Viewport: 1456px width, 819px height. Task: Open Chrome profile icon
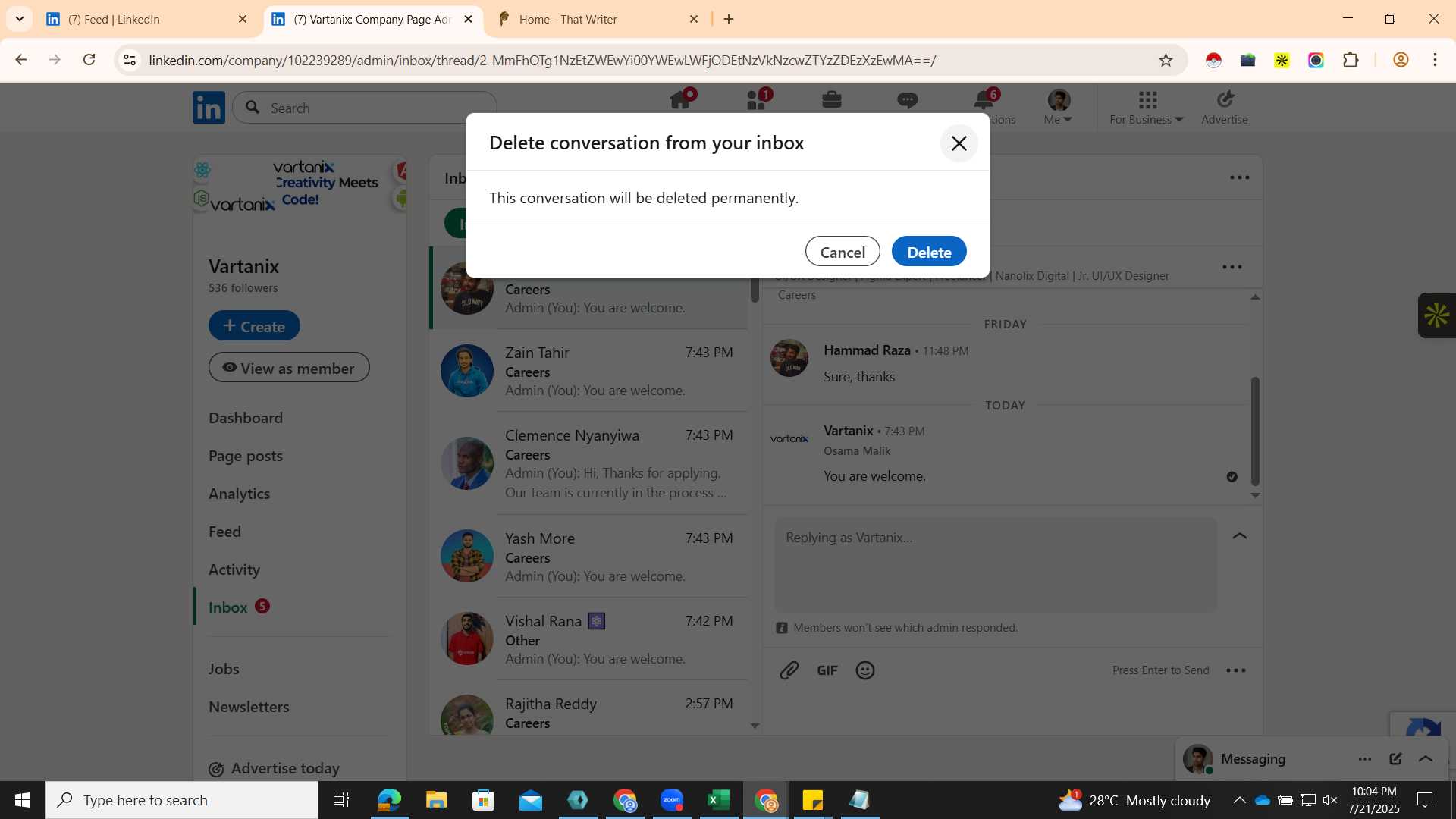[x=1401, y=60]
